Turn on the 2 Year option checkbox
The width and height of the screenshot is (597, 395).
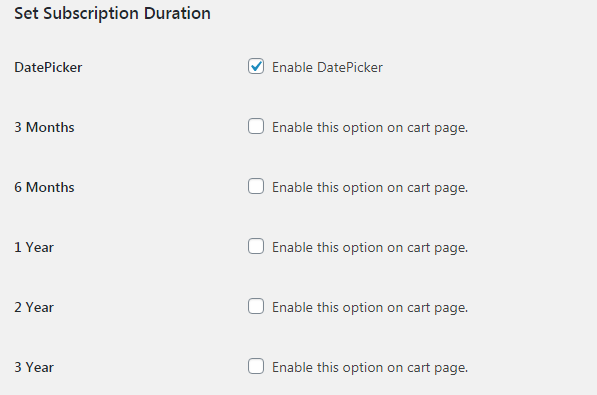tap(256, 306)
